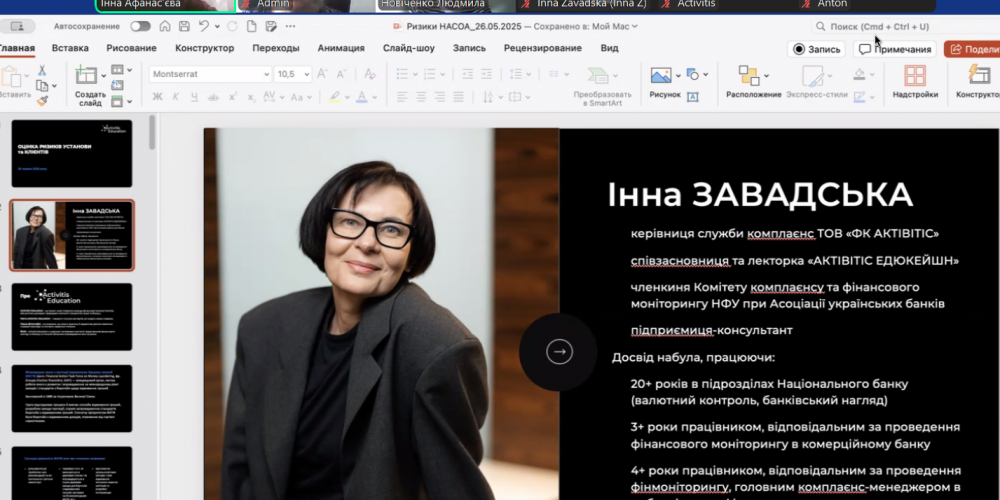Open the font size 10,5 dropdown

(x=306, y=74)
